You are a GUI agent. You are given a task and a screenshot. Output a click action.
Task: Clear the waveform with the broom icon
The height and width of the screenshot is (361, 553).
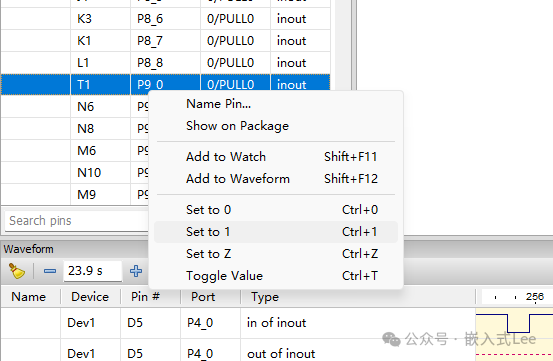click(16, 271)
